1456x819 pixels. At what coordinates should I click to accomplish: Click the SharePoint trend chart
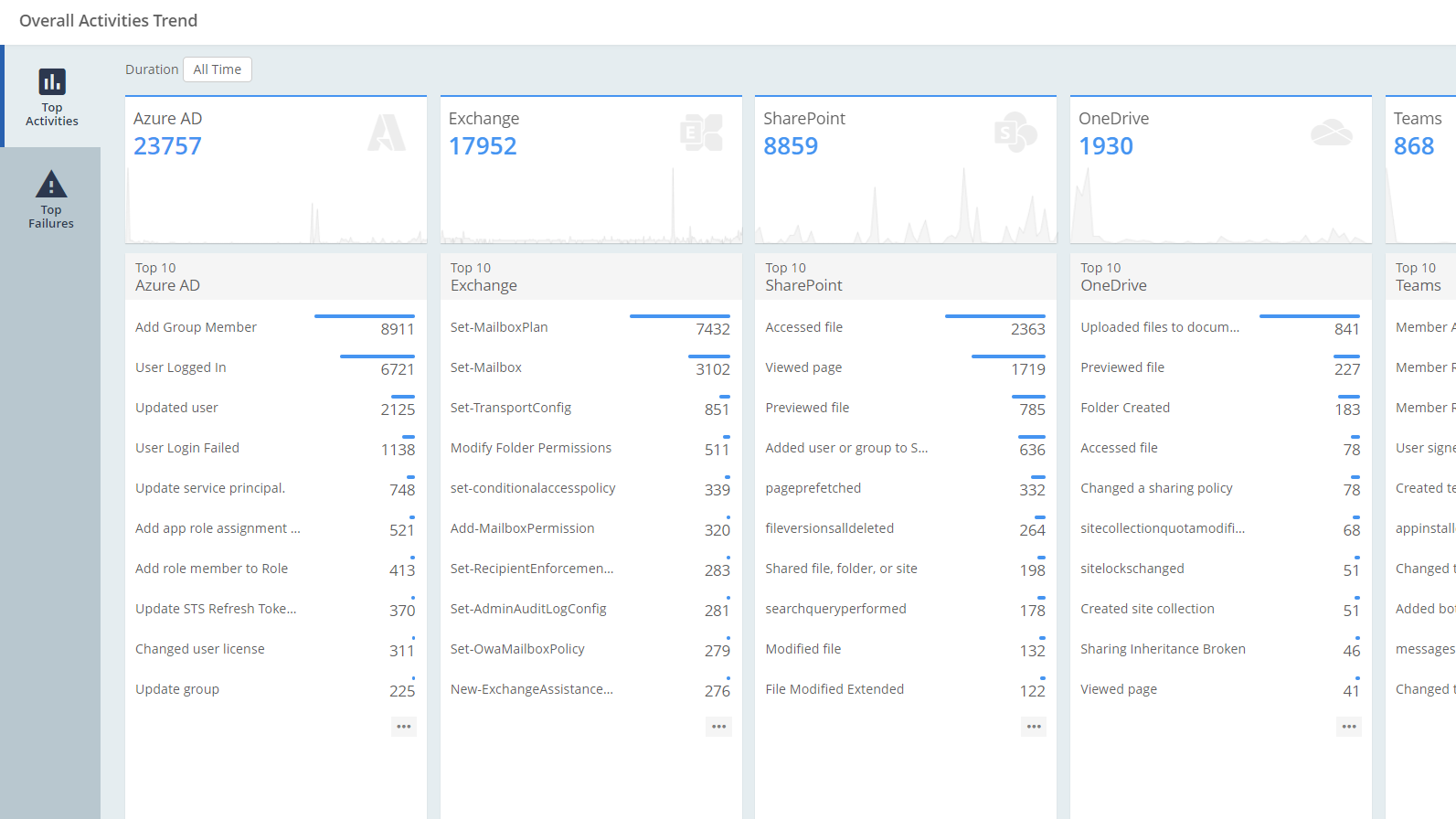click(906, 205)
